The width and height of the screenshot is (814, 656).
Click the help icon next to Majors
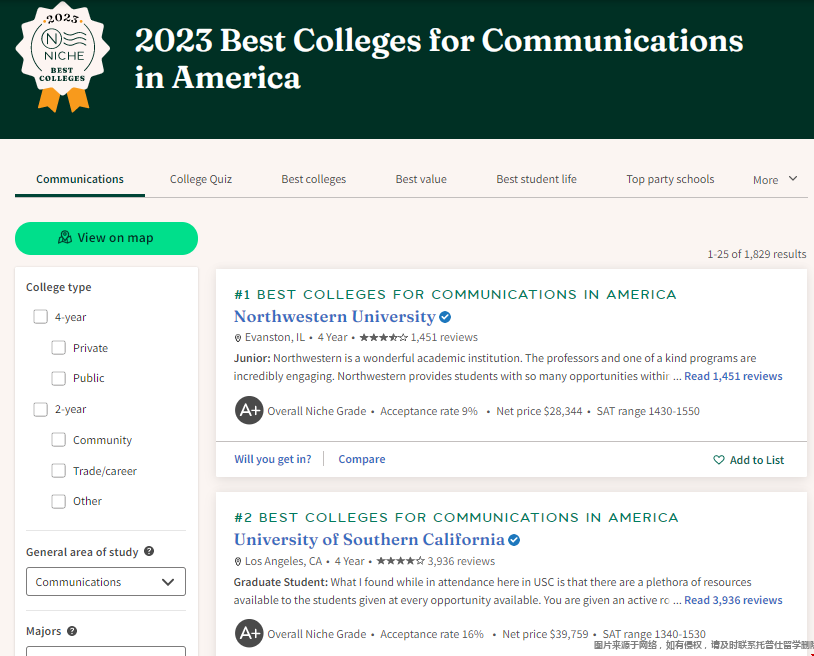(x=72, y=631)
